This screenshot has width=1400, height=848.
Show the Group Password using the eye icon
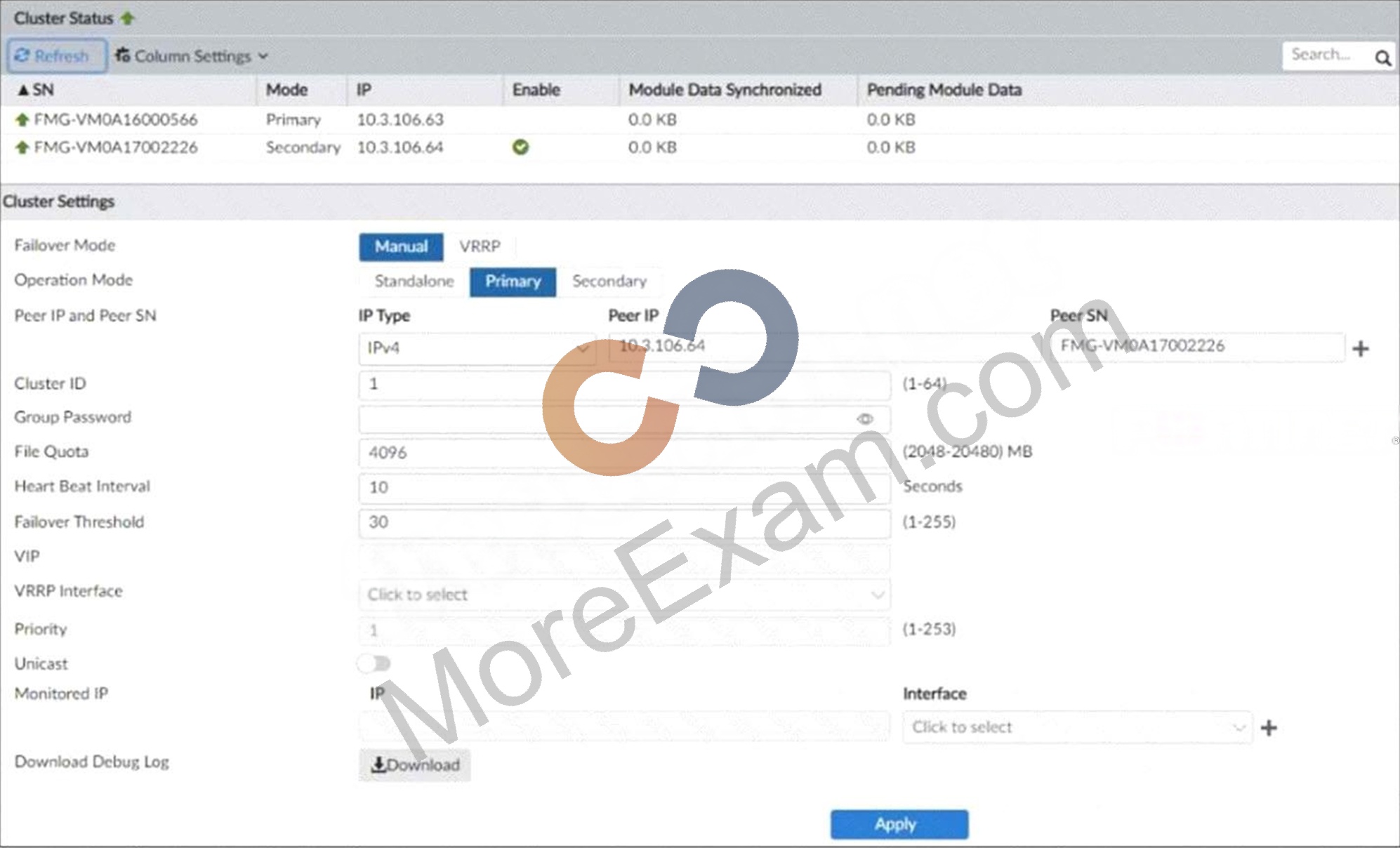[x=865, y=419]
